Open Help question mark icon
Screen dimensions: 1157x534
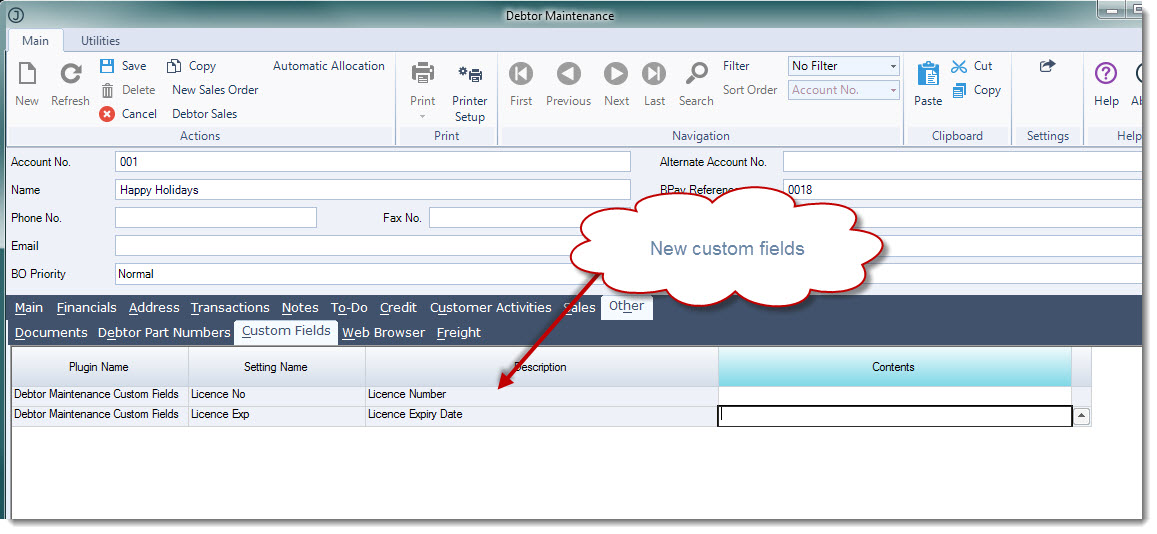[x=1106, y=74]
